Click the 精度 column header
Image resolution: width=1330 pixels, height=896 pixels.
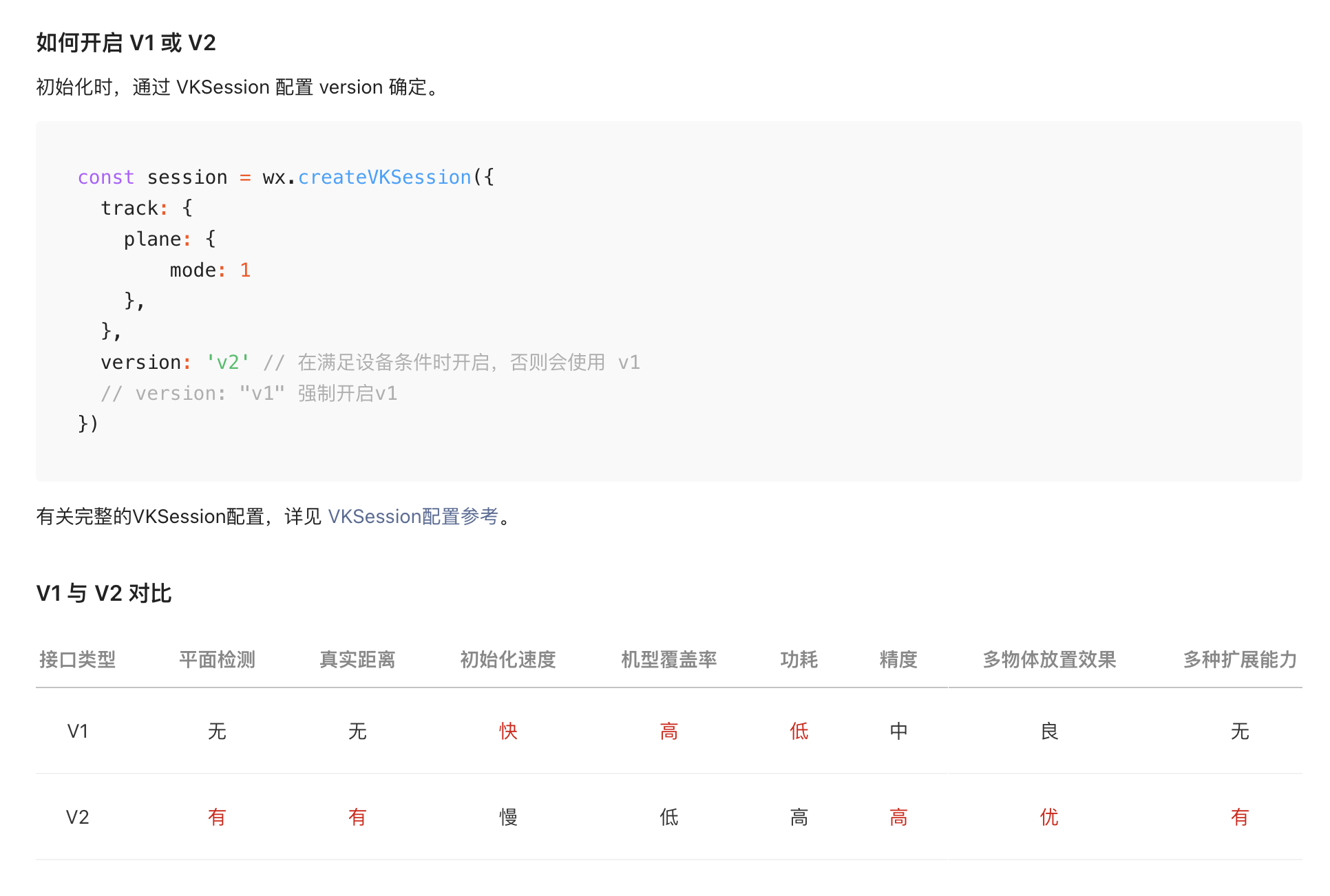coord(898,659)
